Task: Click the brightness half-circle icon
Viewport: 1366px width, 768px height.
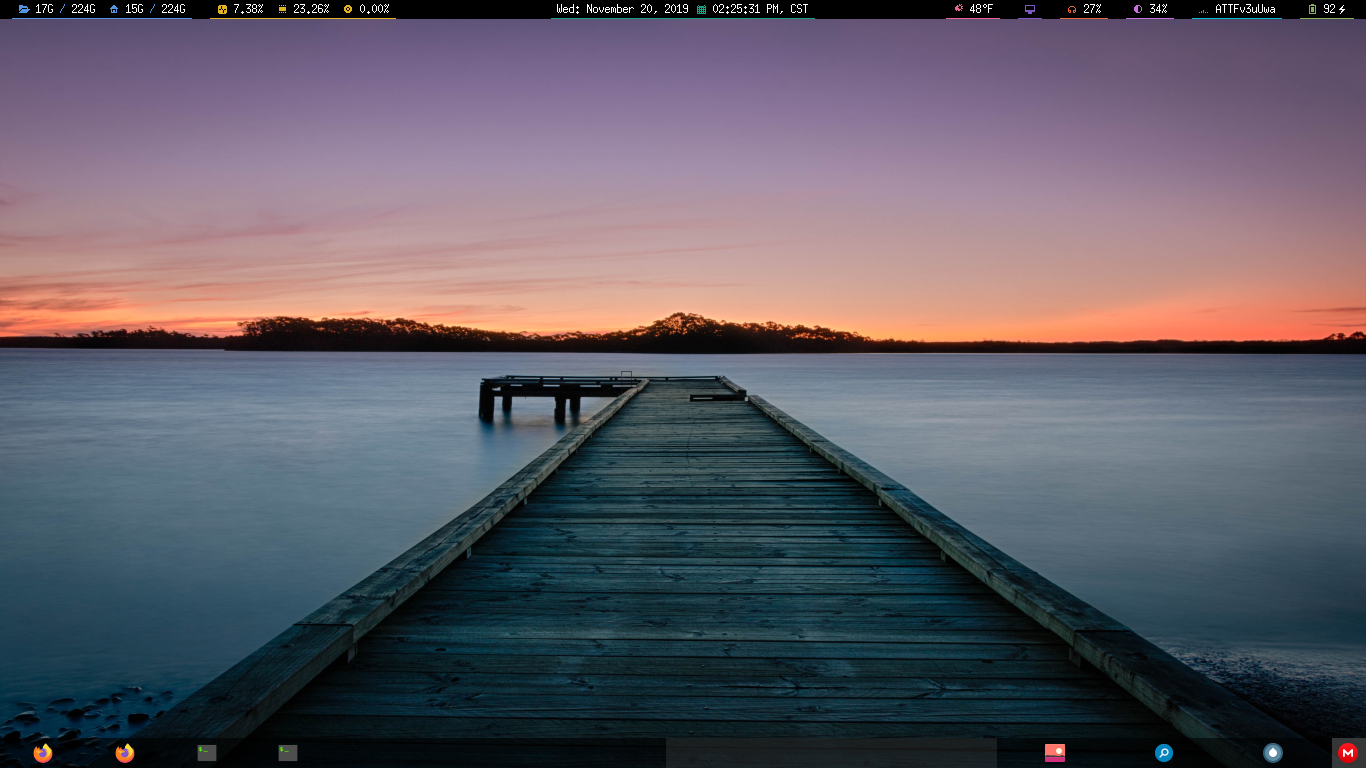Action: [1137, 9]
